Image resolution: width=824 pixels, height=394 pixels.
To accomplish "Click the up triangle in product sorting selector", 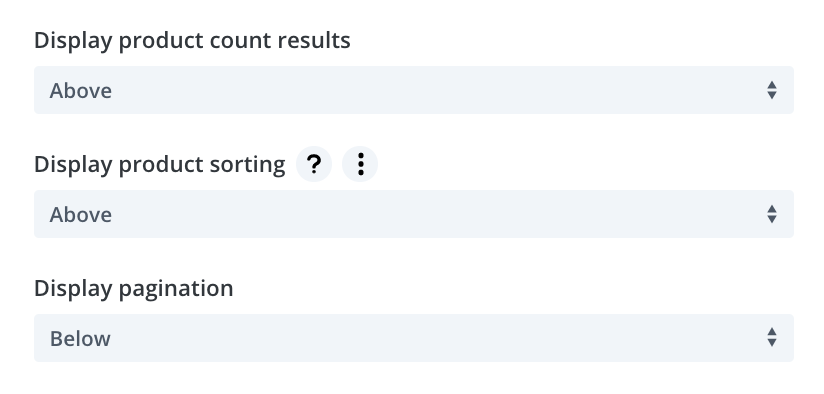I will tap(771, 209).
